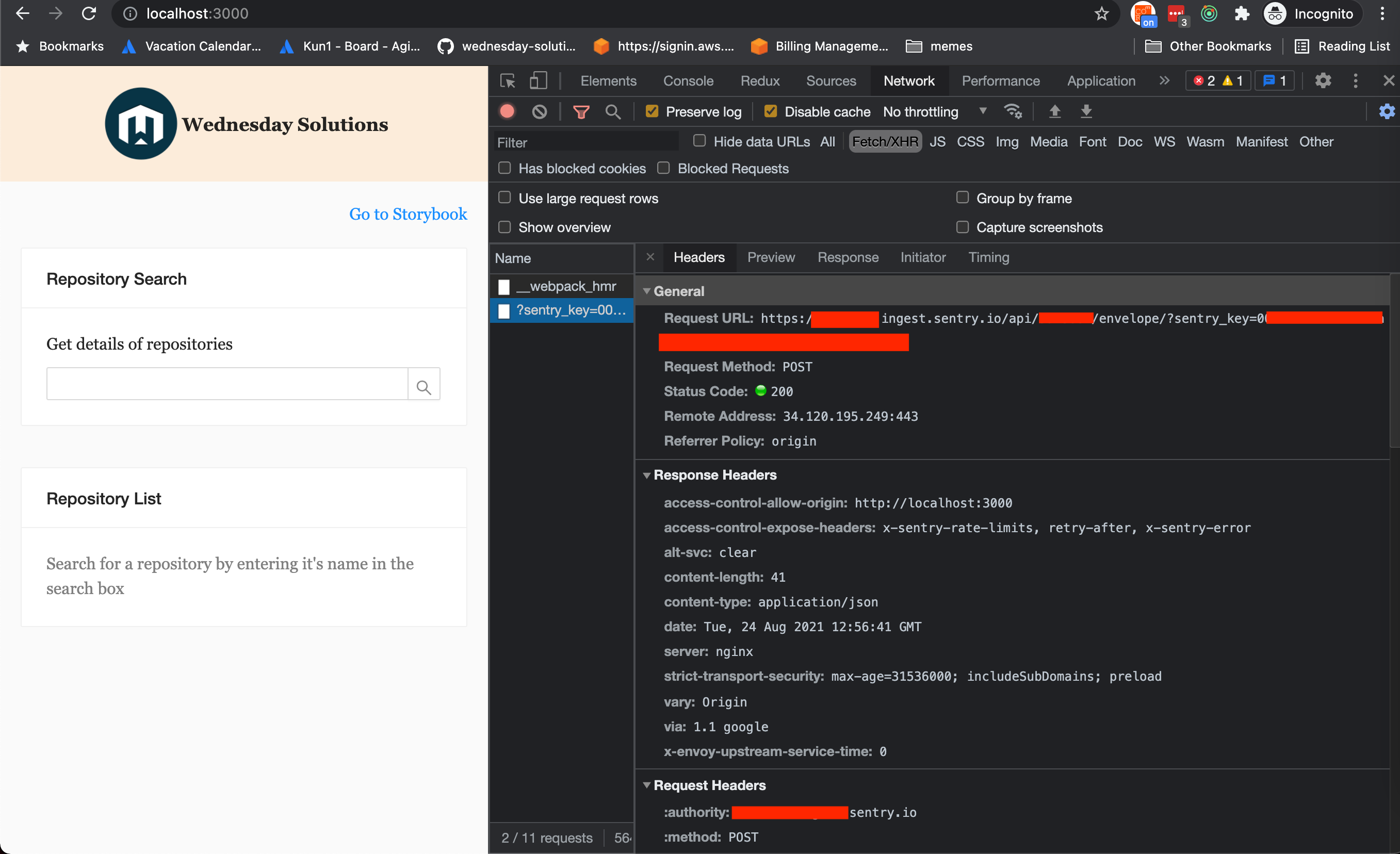Switch to the Console tab
1400x854 pixels.
(688, 80)
